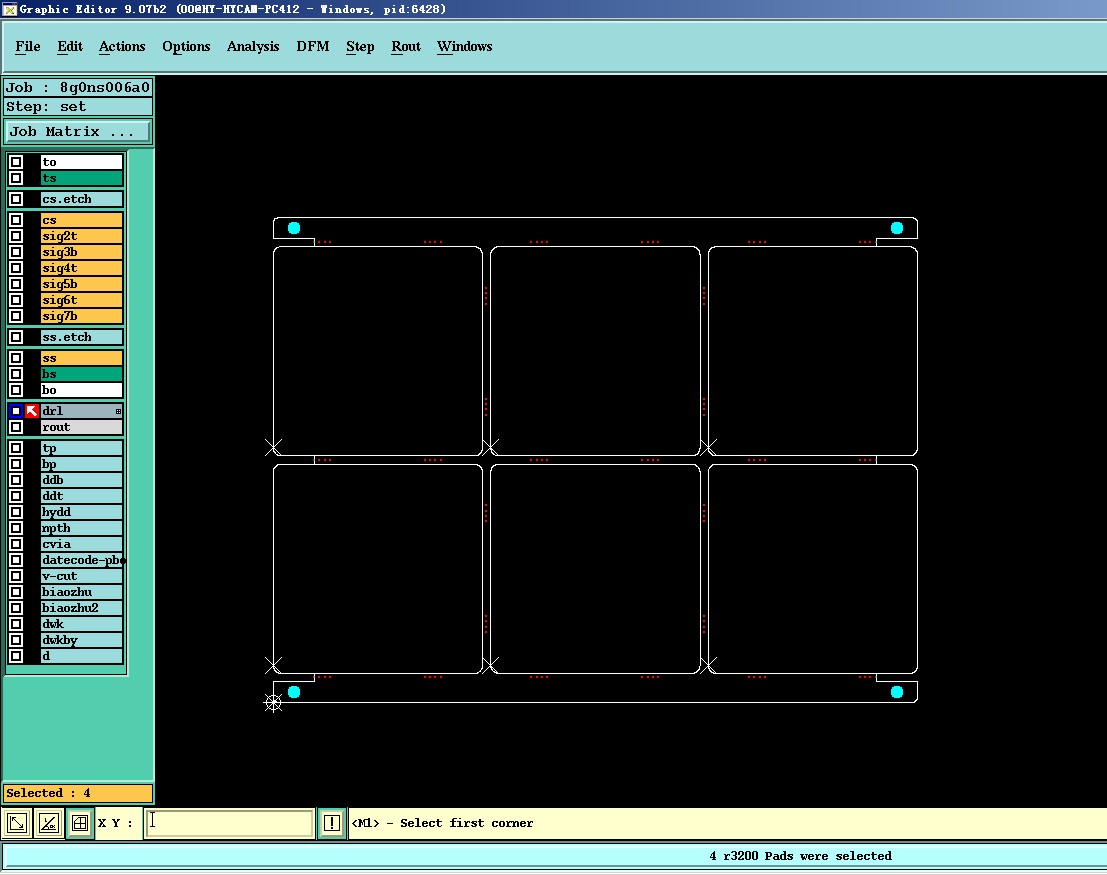The width and height of the screenshot is (1107, 875).
Task: Click the zoom-area icon beside XY field
Action: (18, 823)
